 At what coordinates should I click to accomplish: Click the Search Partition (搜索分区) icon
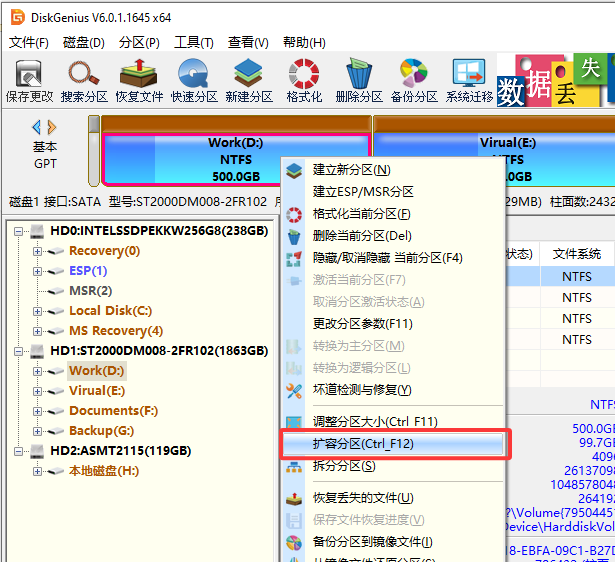pos(84,80)
